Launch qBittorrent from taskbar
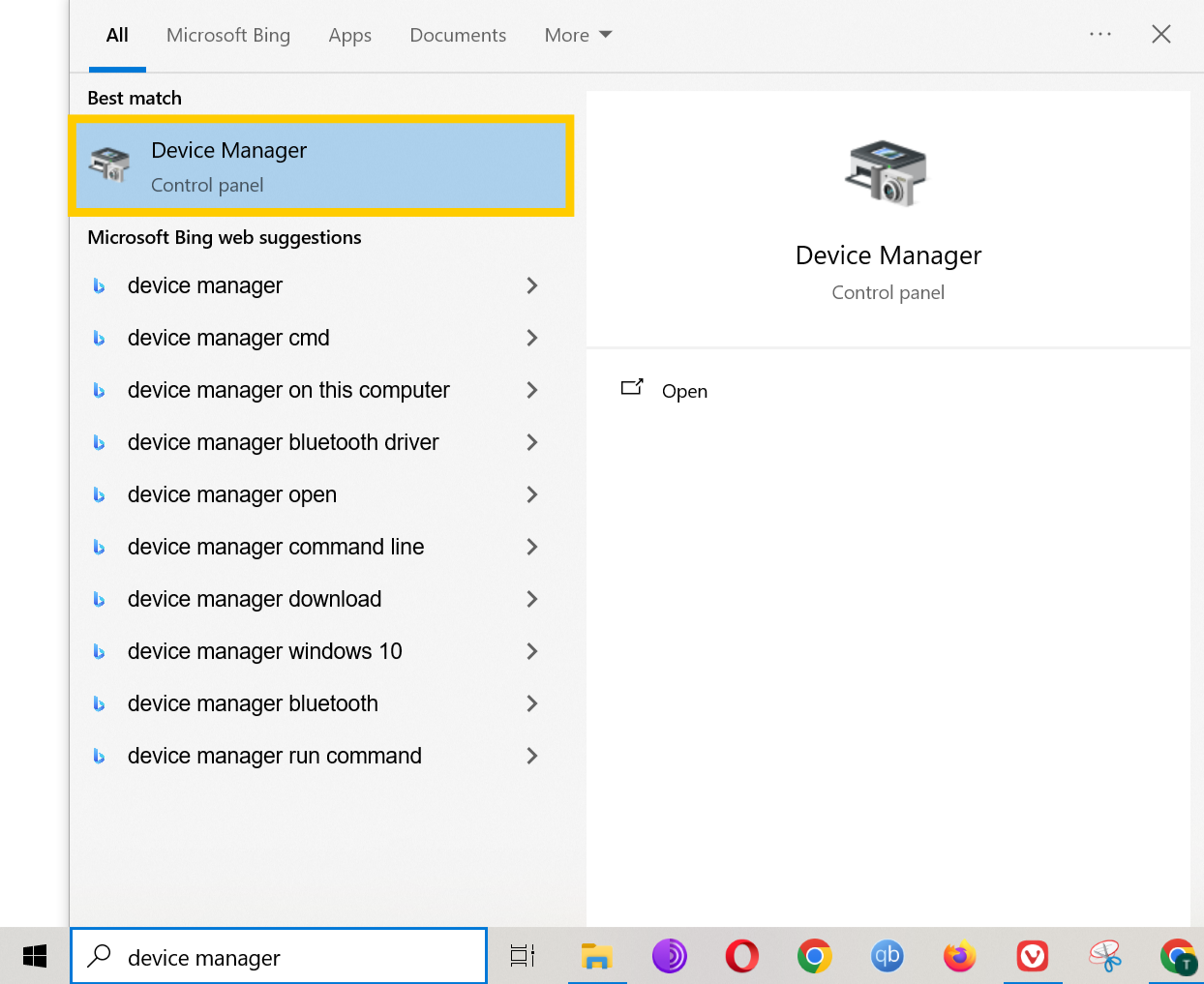 [x=888, y=956]
